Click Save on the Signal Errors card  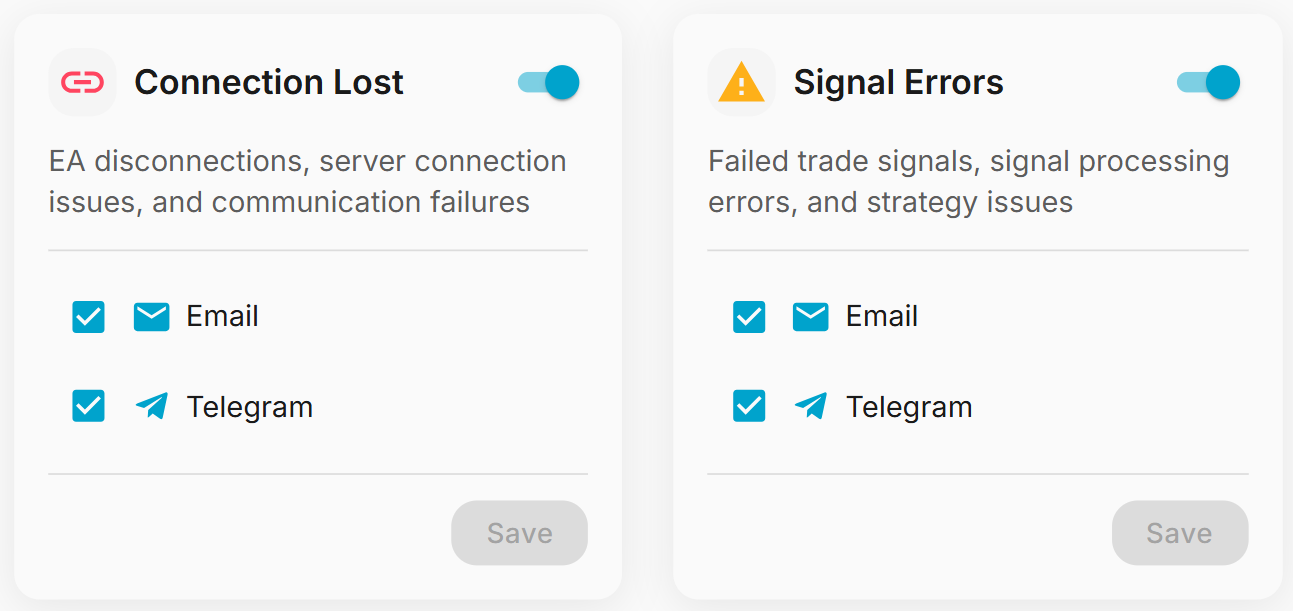pyautogui.click(x=1179, y=532)
